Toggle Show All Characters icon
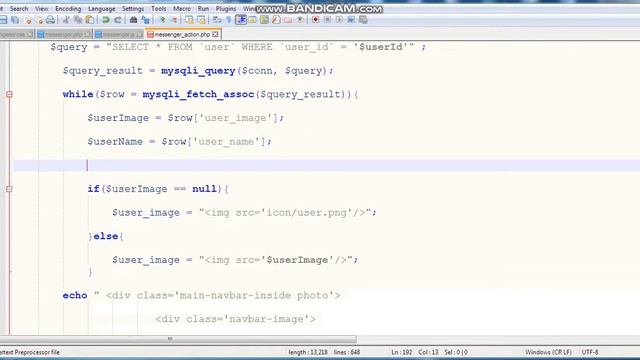640x360 pixels. [229, 20]
